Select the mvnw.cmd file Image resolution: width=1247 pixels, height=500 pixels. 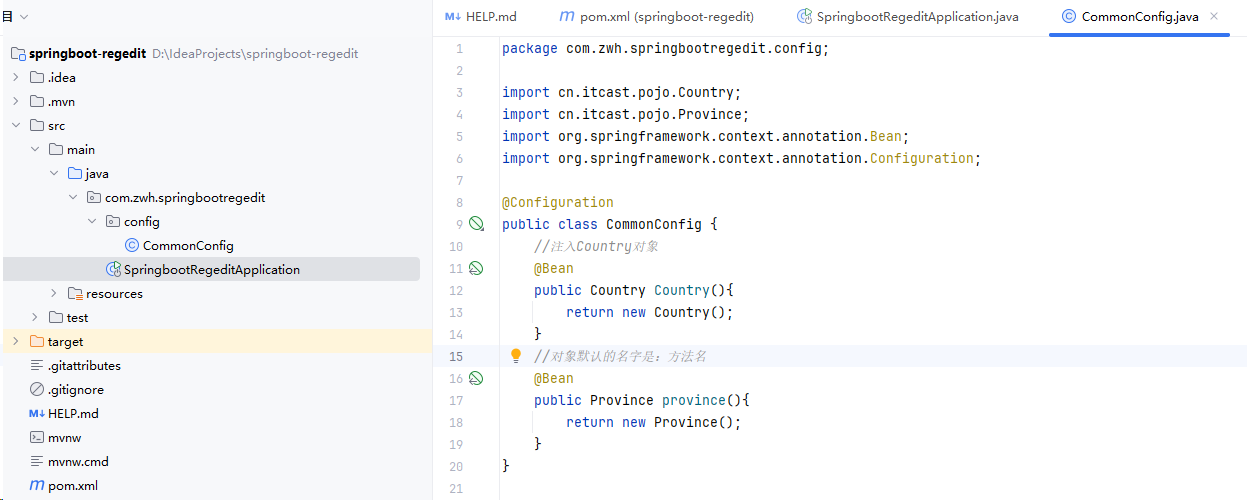click(78, 461)
